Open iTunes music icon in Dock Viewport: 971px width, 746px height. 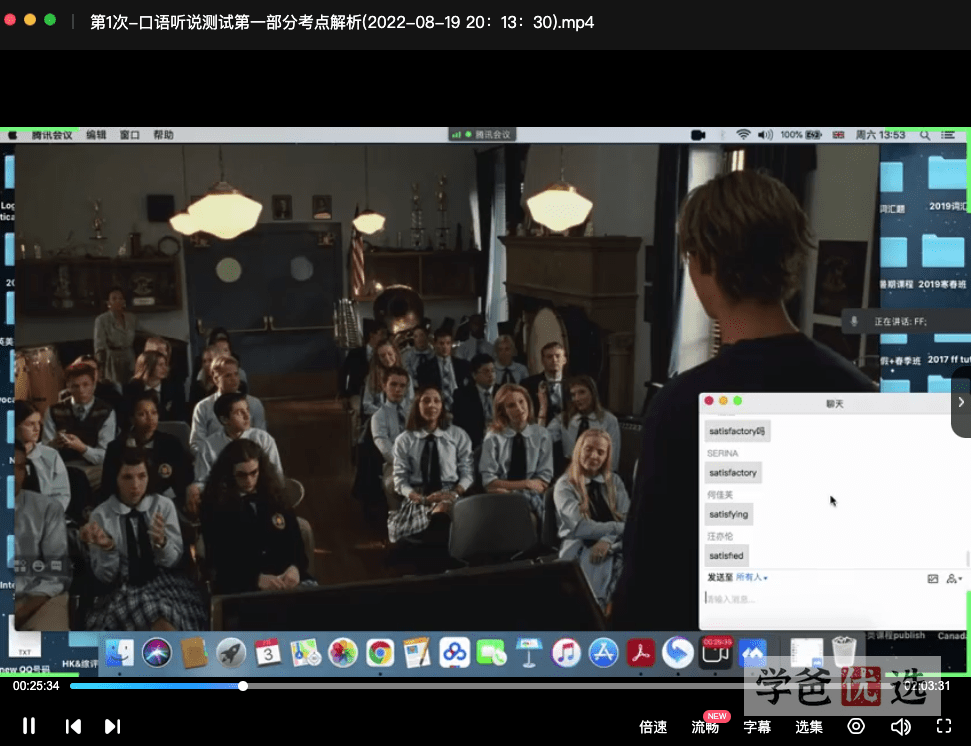click(x=566, y=653)
